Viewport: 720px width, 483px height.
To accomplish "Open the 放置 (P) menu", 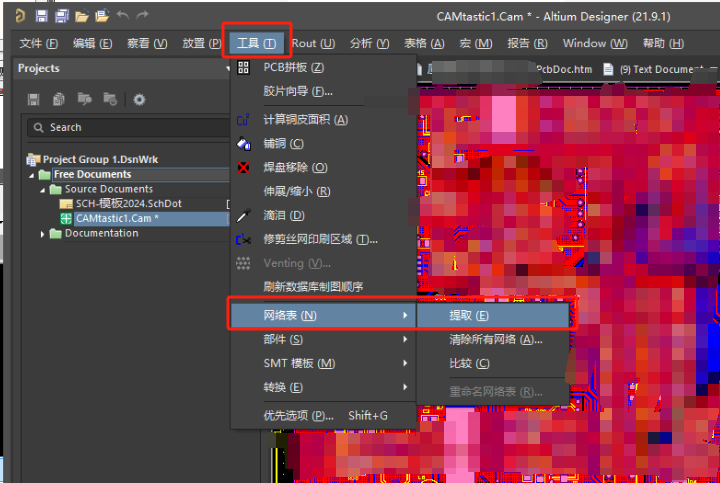I will 202,43.
